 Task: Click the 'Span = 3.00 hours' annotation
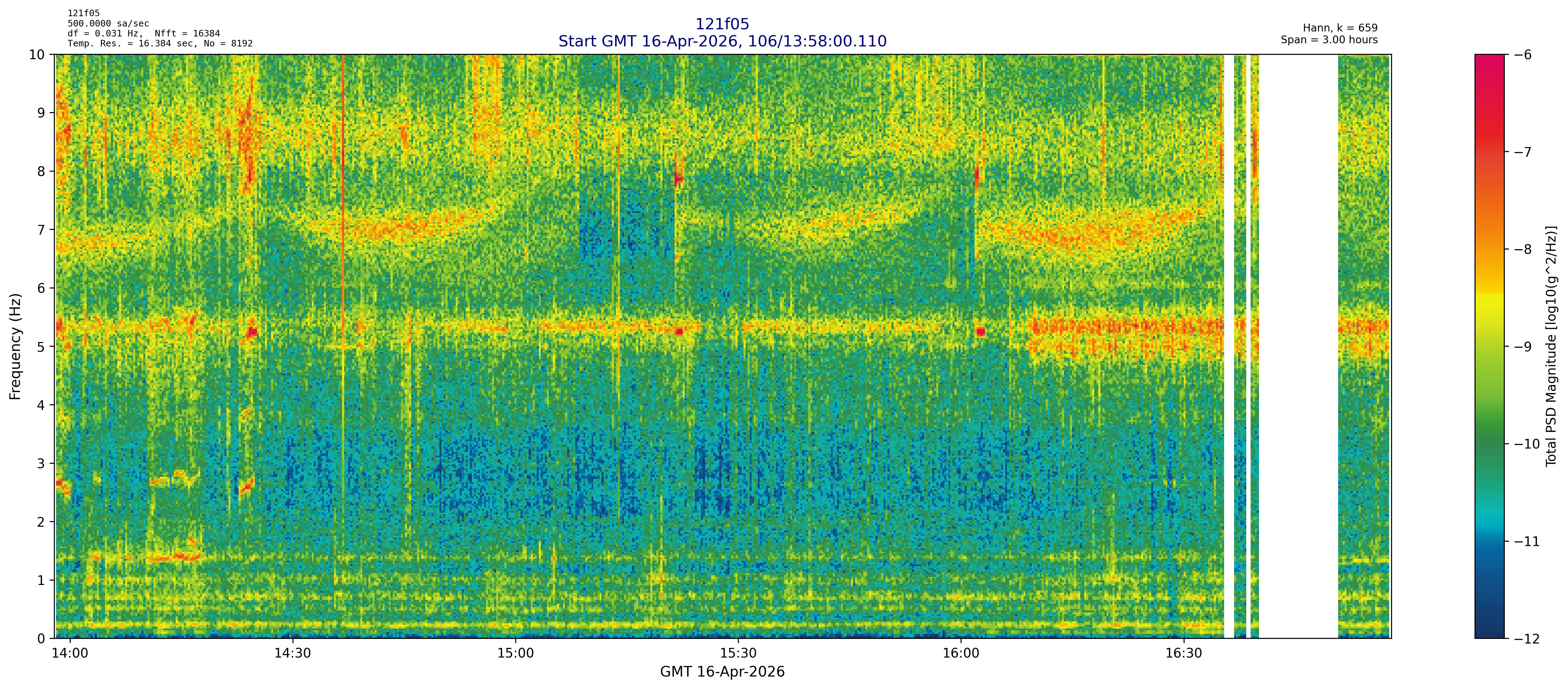(x=1329, y=40)
